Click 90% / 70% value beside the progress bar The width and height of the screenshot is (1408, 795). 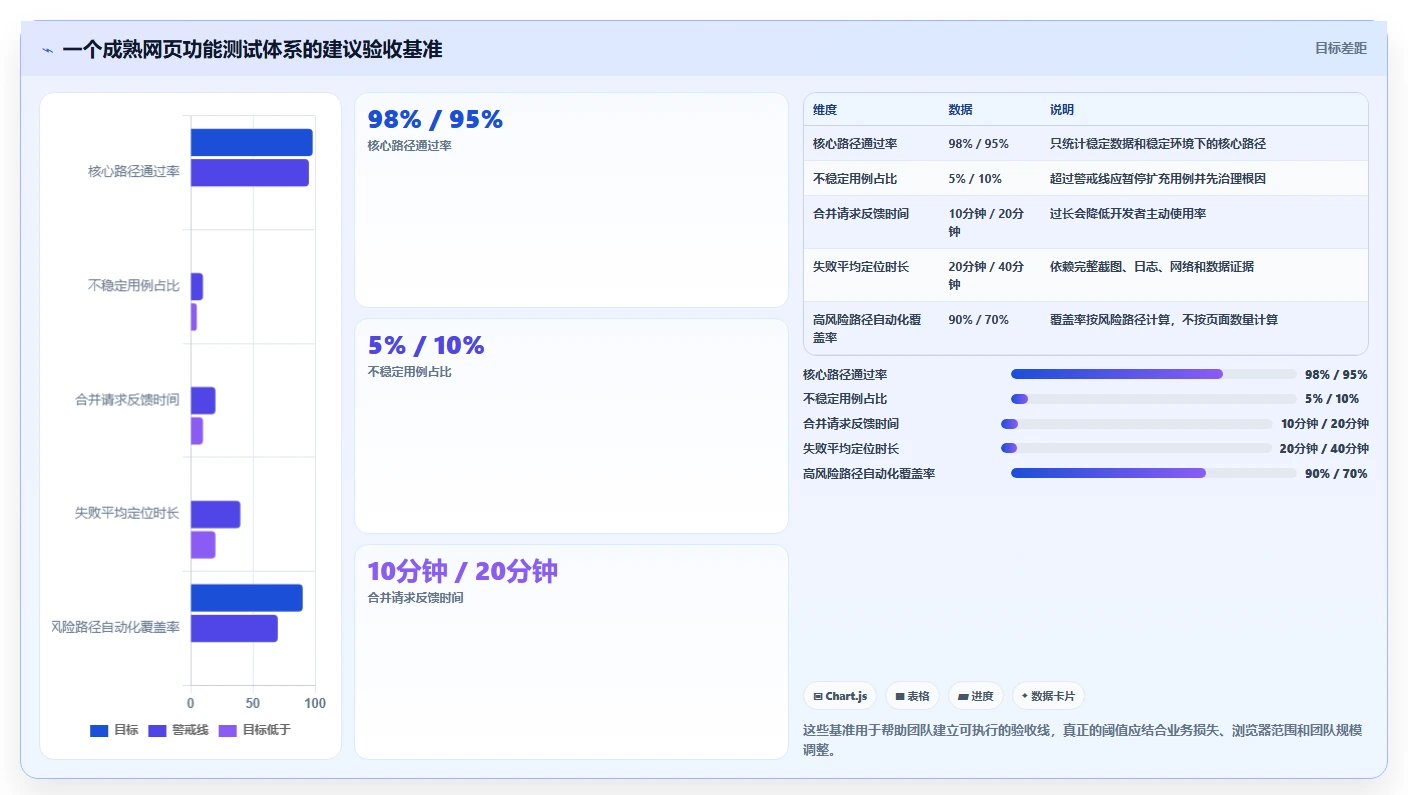[x=1336, y=474]
